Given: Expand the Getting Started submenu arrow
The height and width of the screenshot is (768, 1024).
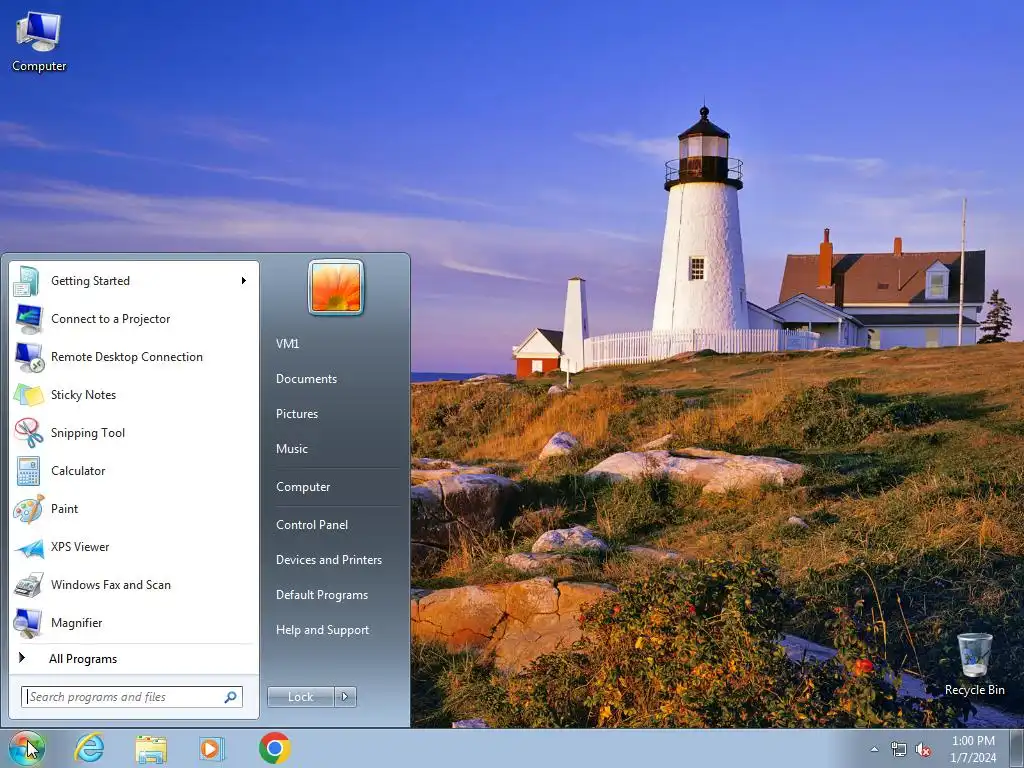Looking at the screenshot, I should (244, 281).
